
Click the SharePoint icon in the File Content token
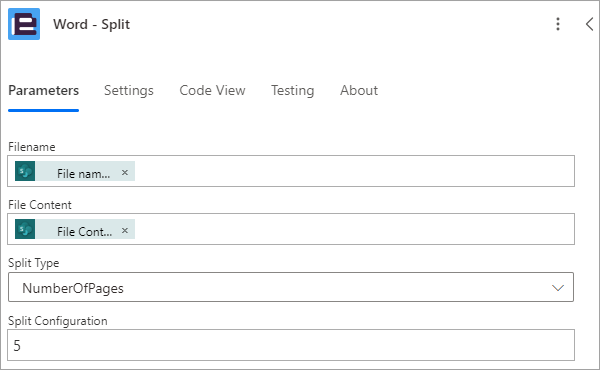coord(25,229)
